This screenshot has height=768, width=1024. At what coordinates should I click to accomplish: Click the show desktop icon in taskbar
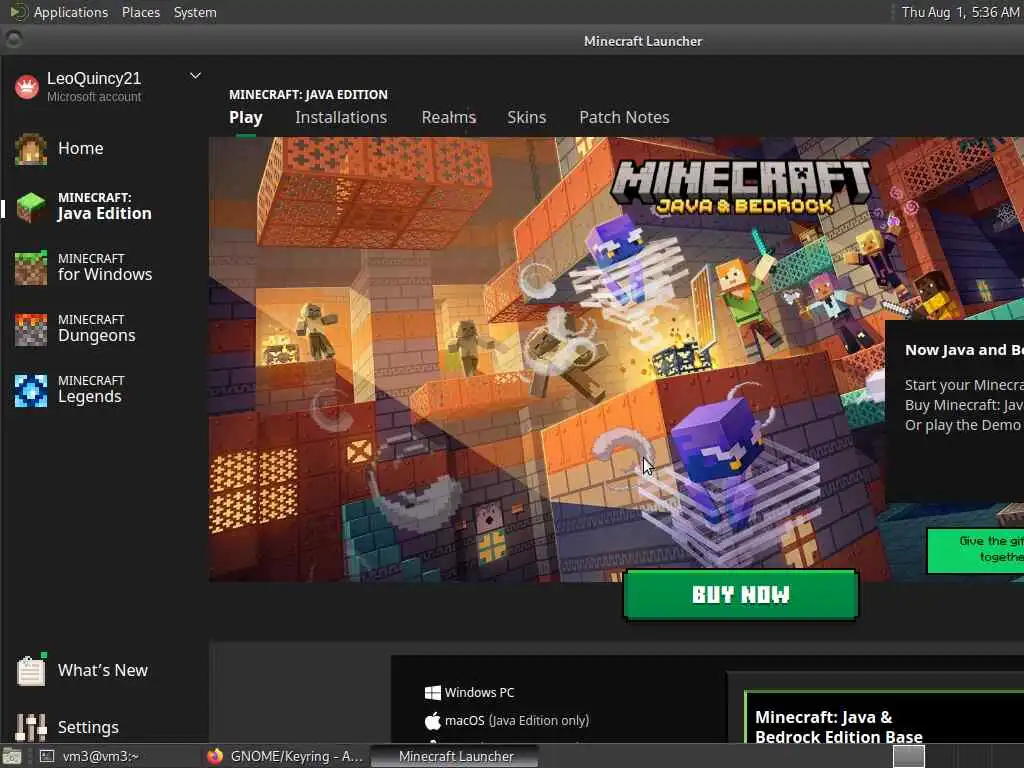tap(12, 757)
